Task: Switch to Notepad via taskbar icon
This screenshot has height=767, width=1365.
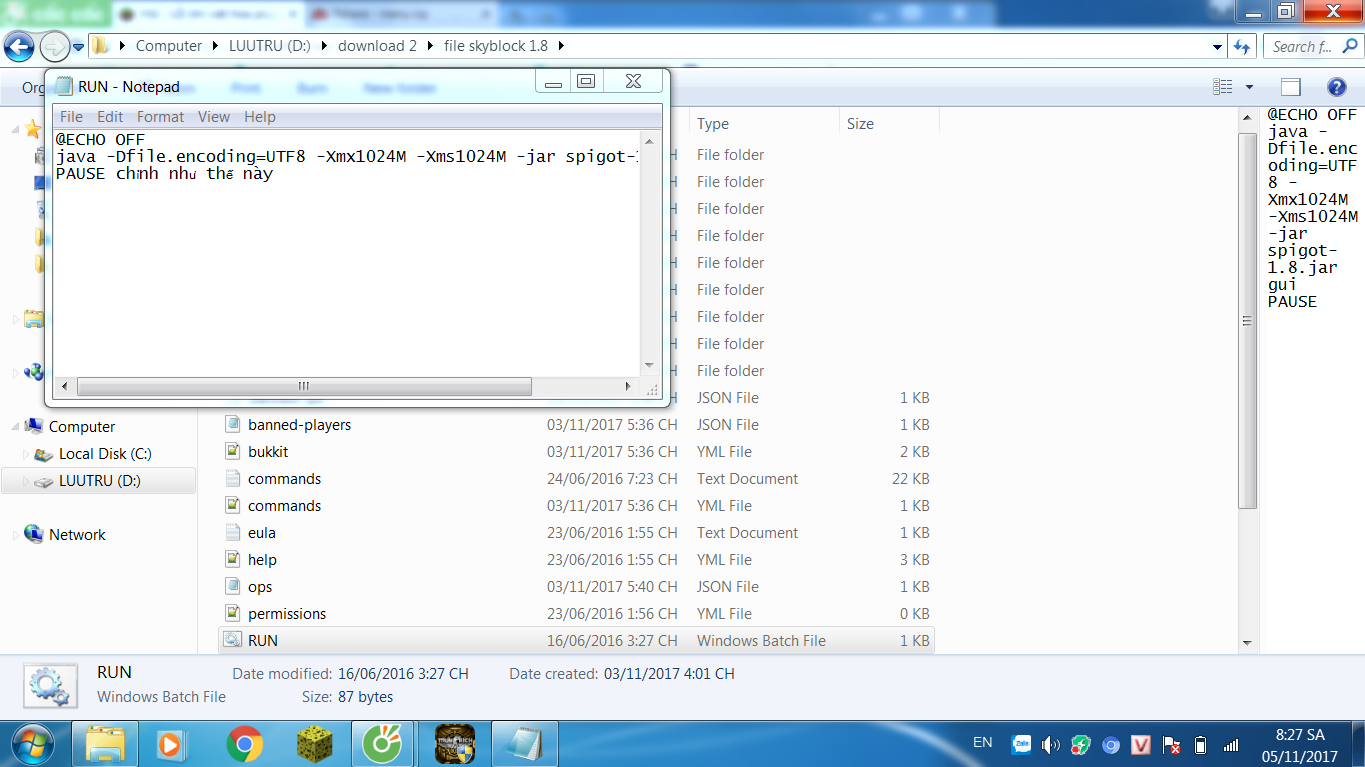Action: click(523, 744)
